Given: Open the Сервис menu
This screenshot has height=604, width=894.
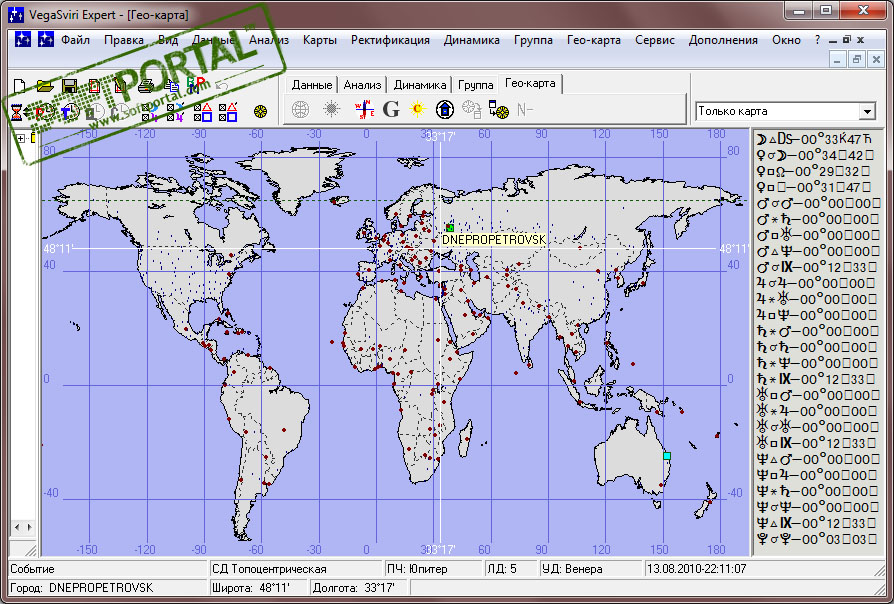Looking at the screenshot, I should [655, 40].
